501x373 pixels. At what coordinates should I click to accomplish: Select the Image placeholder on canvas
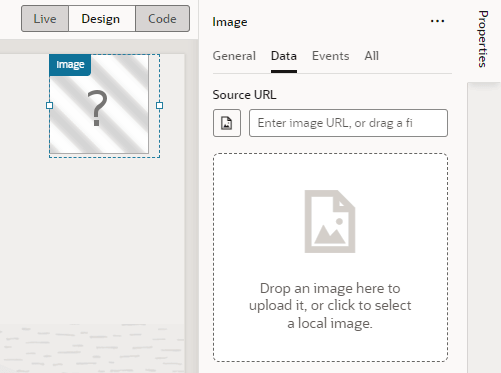click(99, 104)
